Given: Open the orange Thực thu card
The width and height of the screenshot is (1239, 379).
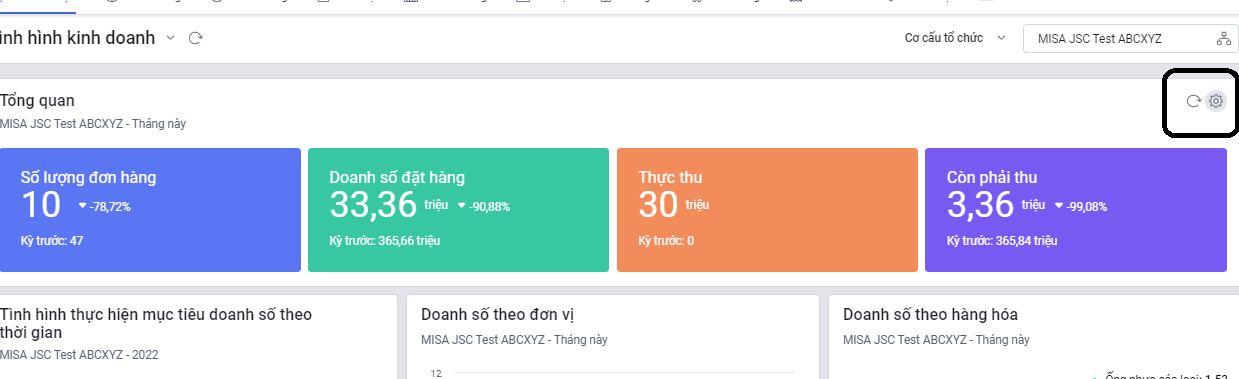Looking at the screenshot, I should (767, 210).
